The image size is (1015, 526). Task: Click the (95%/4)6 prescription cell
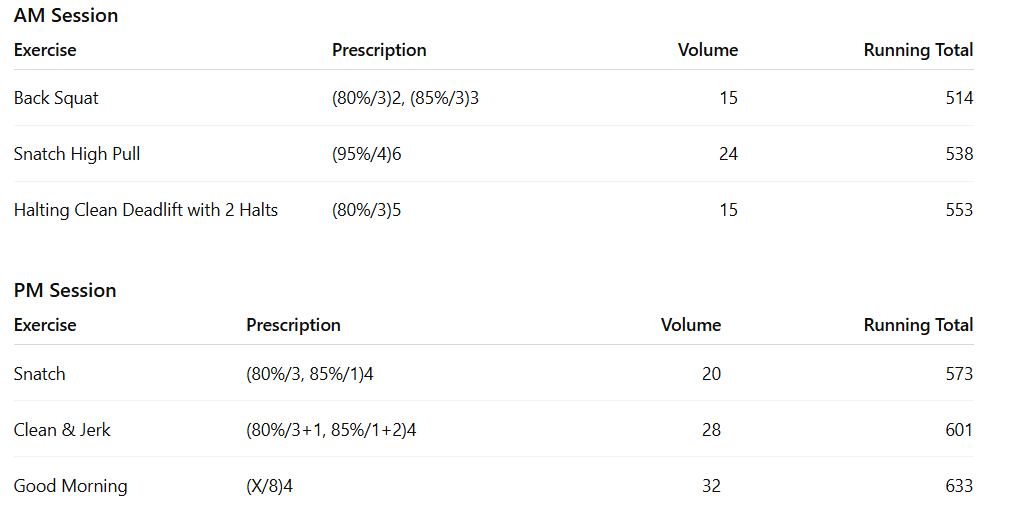click(x=367, y=154)
